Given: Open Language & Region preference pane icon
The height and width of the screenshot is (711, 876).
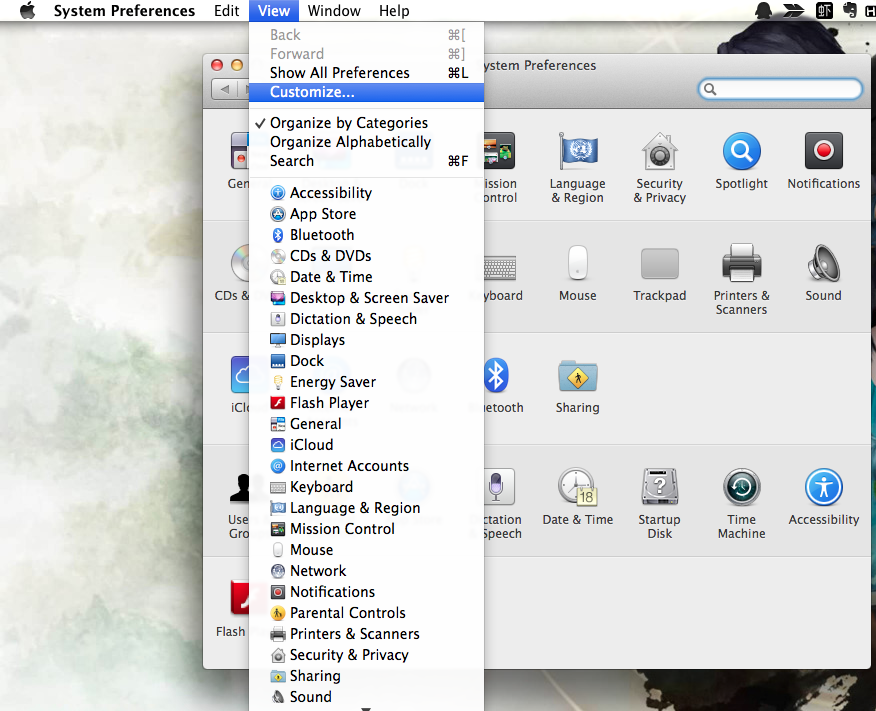Looking at the screenshot, I should [578, 151].
